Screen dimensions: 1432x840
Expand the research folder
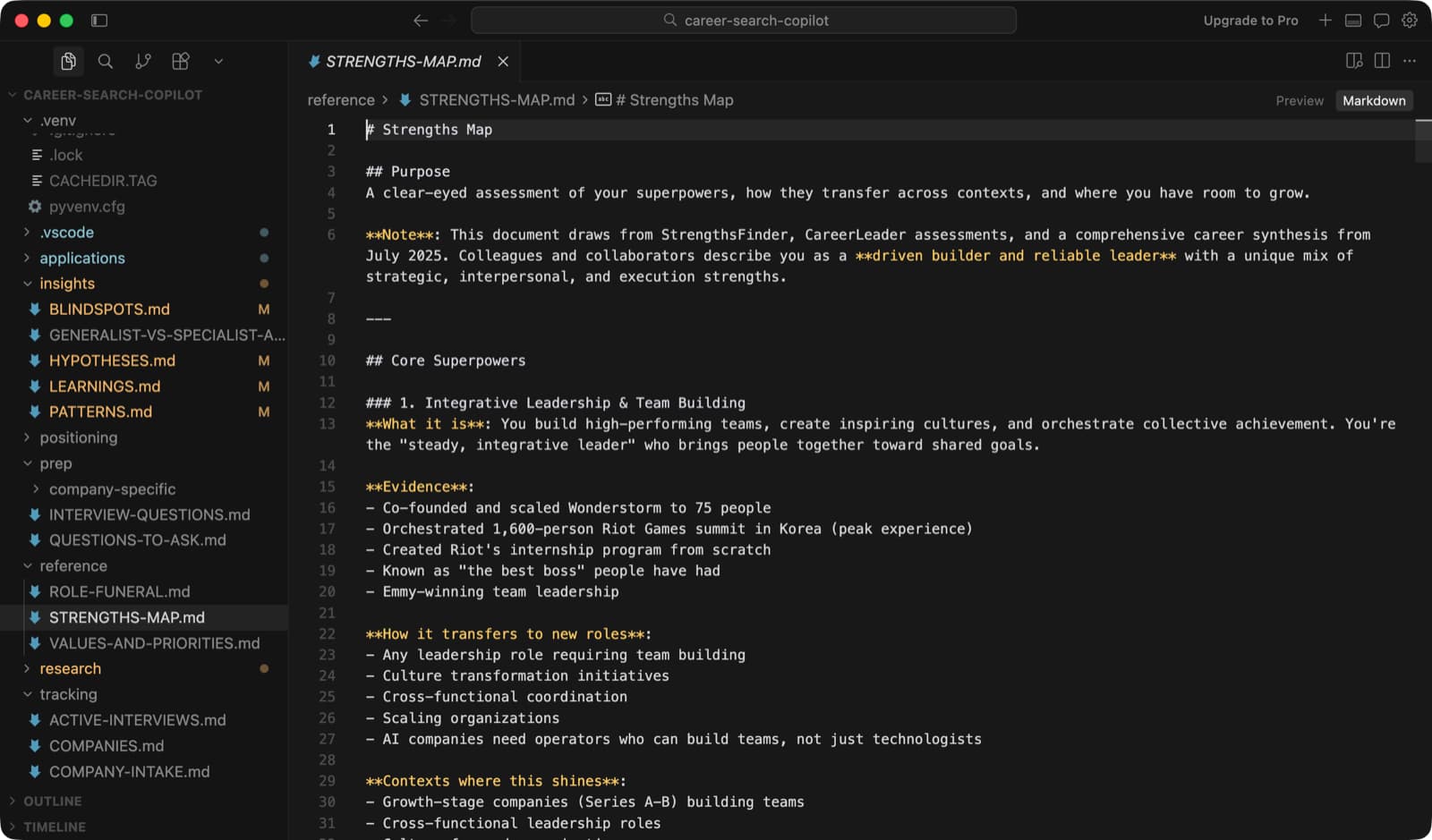(70, 669)
